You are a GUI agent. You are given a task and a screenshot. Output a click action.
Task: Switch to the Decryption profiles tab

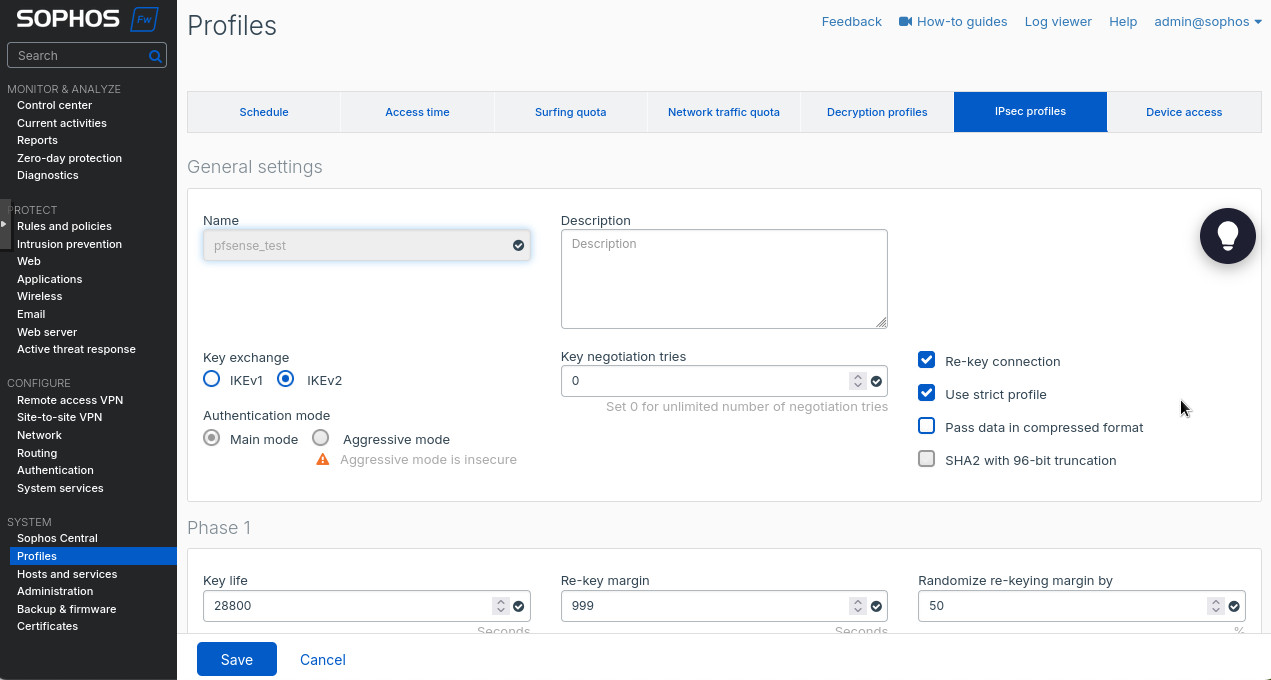pos(876,112)
